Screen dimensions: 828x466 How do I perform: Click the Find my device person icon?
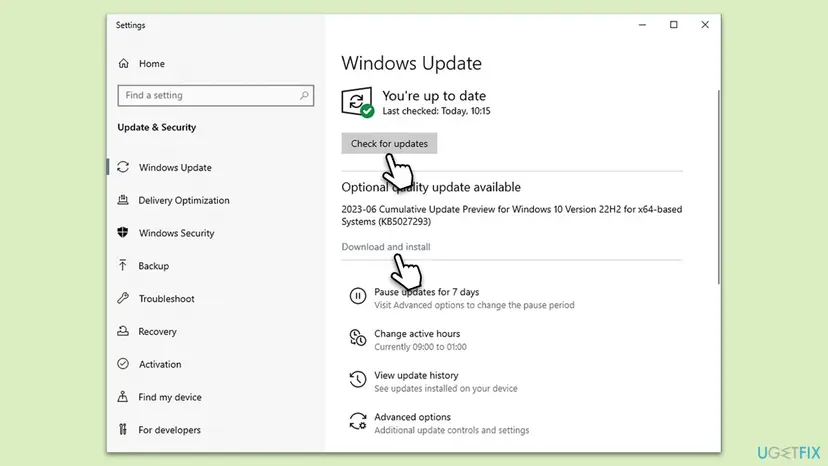[x=123, y=396]
